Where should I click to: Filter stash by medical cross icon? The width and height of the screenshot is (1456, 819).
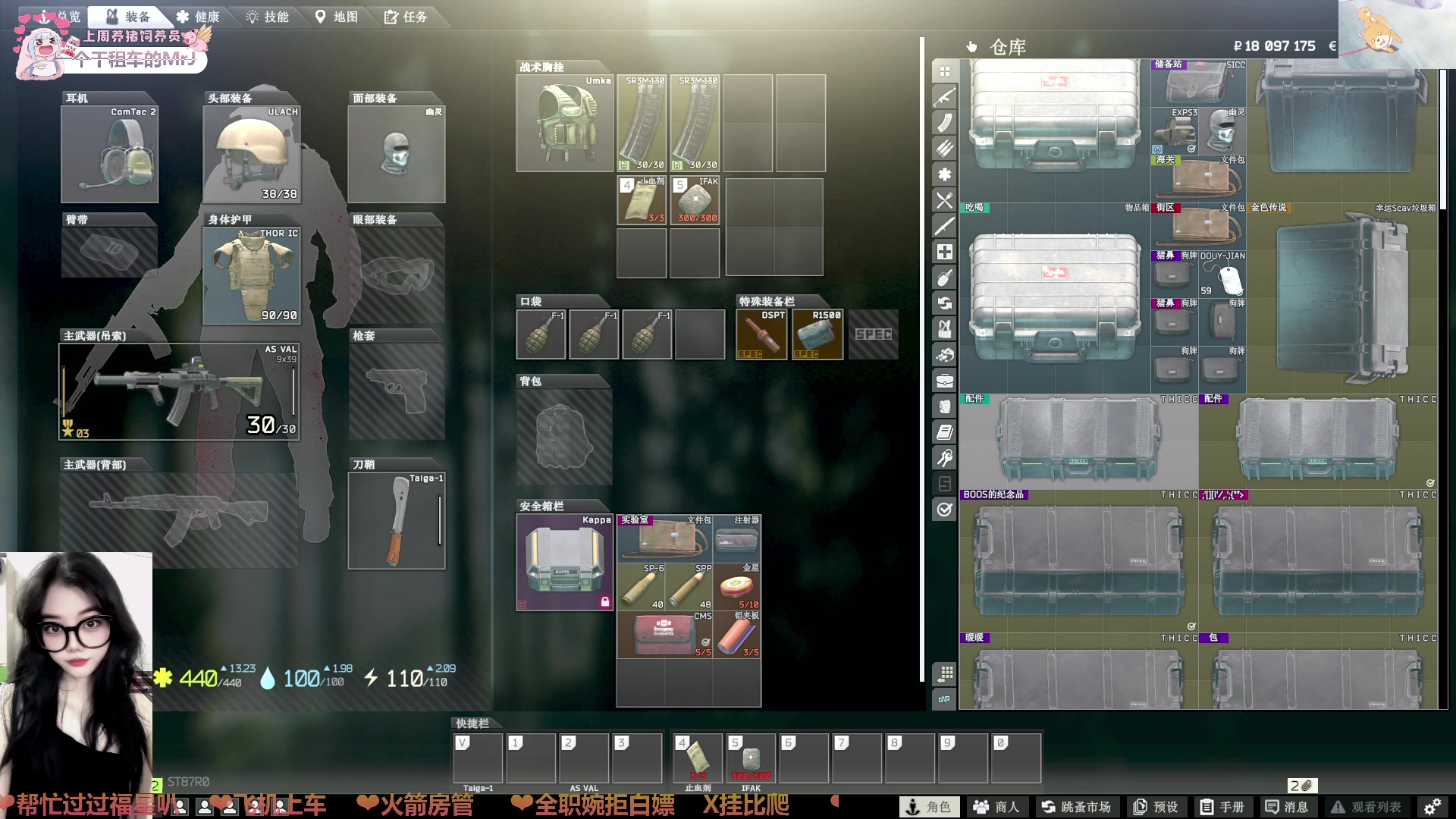(x=944, y=252)
